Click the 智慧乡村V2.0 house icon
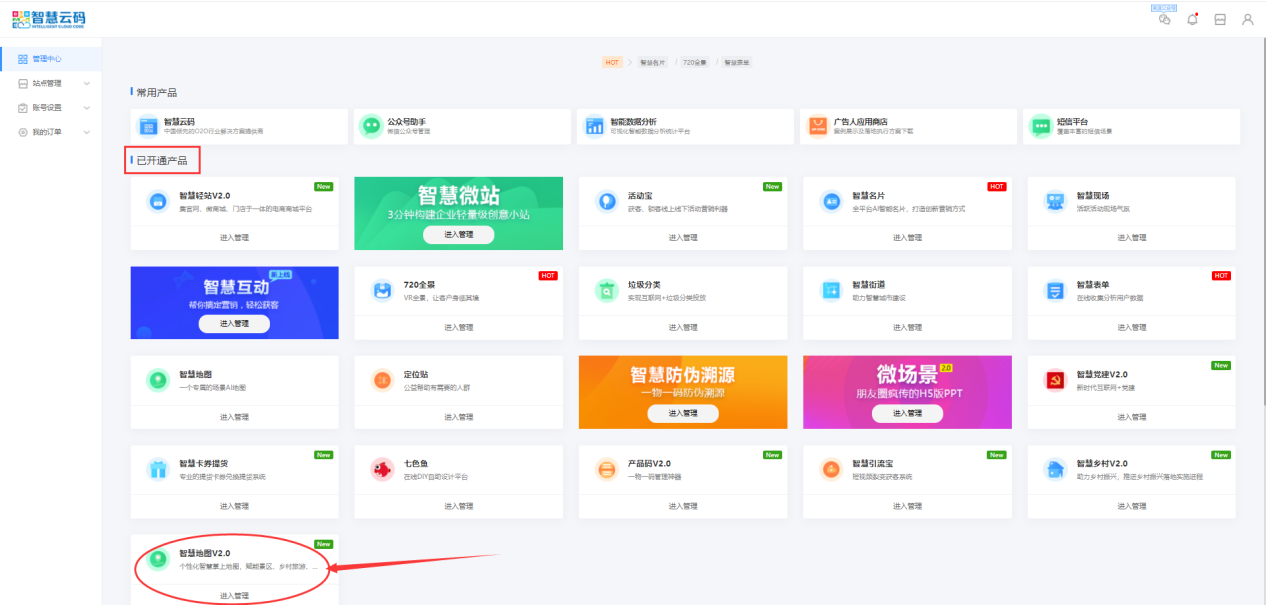 pyautogui.click(x=1054, y=469)
